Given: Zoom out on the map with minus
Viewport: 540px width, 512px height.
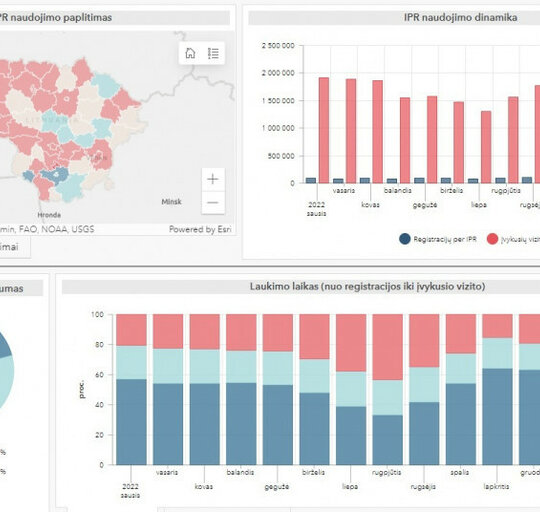Looking at the screenshot, I should click(x=213, y=202).
